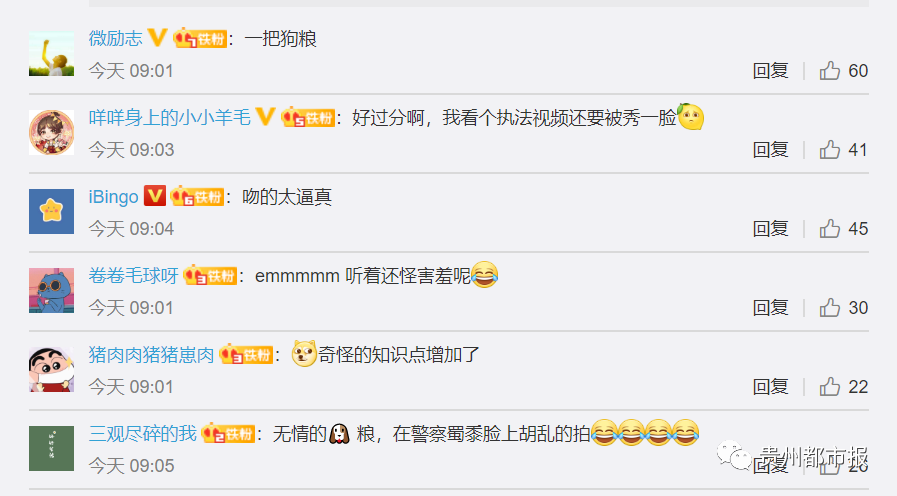
Task: Open profile of 咩咩身上的小小羊毛
Action: point(170,117)
